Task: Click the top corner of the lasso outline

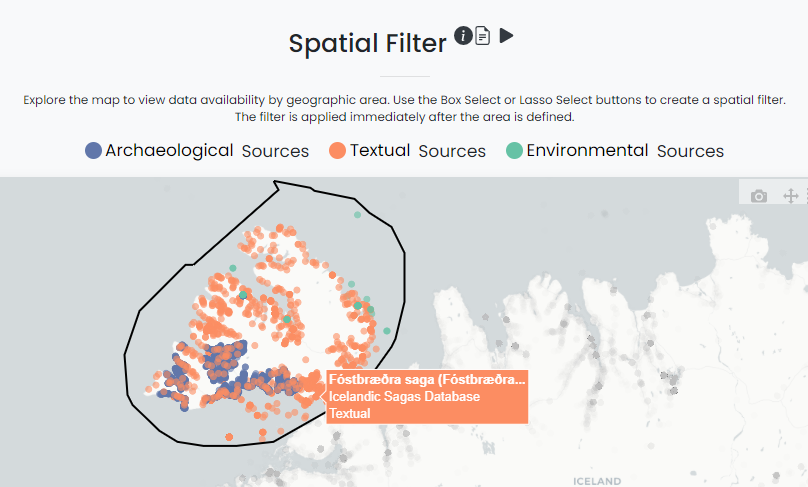Action: 275,182
